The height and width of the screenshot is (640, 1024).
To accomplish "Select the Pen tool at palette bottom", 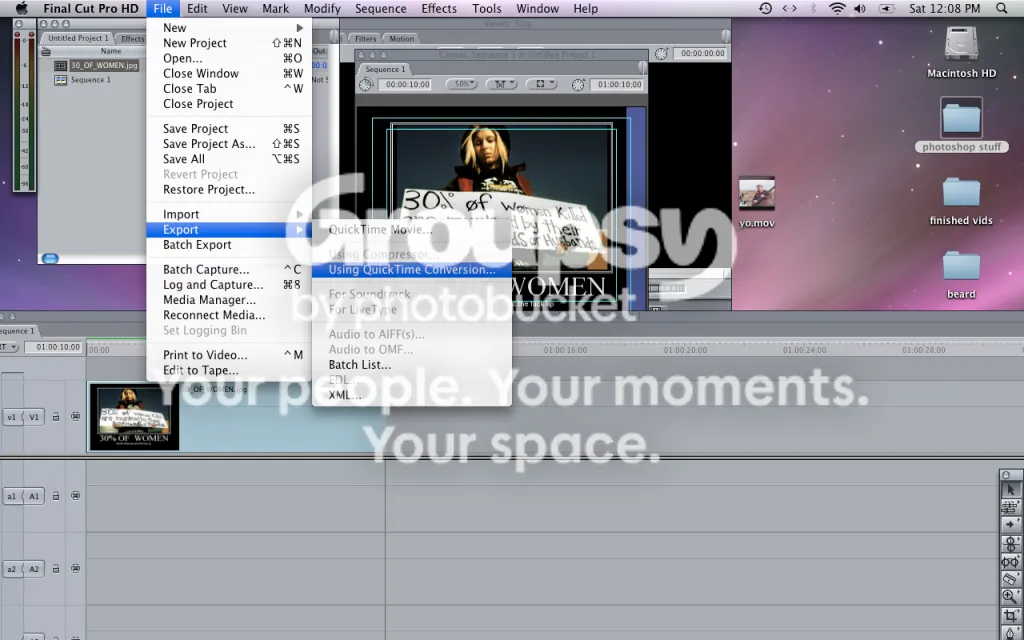I will (1010, 632).
